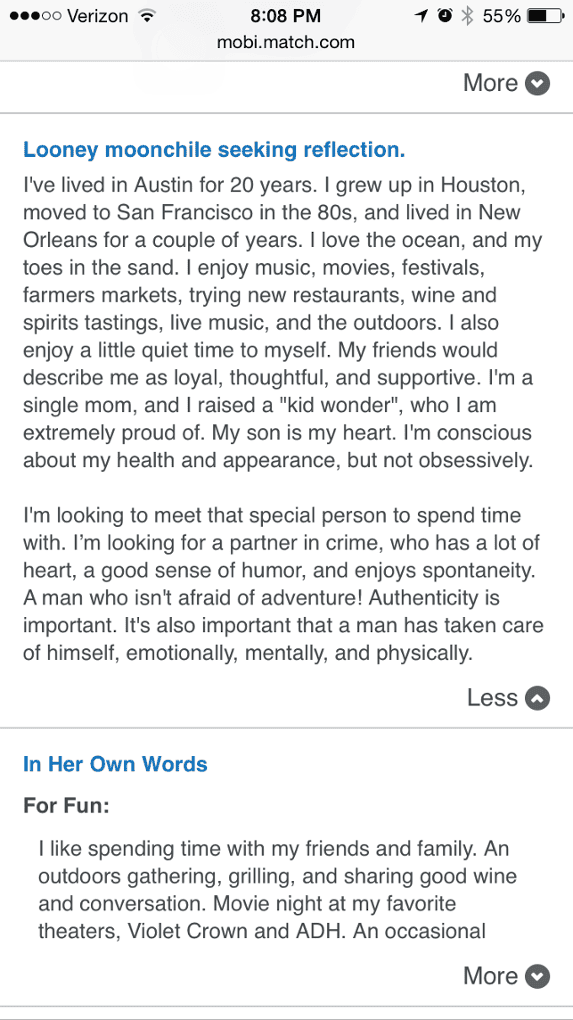Expand the top More section chevron
Viewport: 573px width, 1020px height.
[x=537, y=83]
